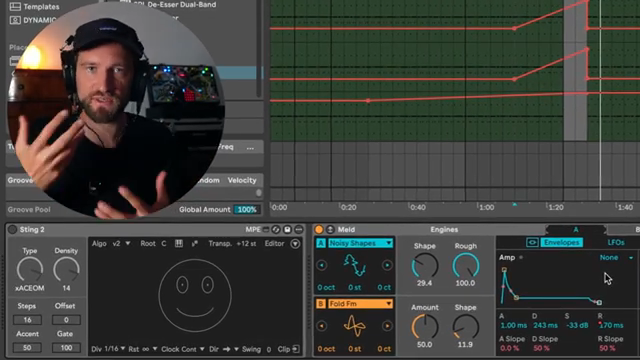Click the Release value 170 ms
The image size is (640, 360).
click(611, 325)
